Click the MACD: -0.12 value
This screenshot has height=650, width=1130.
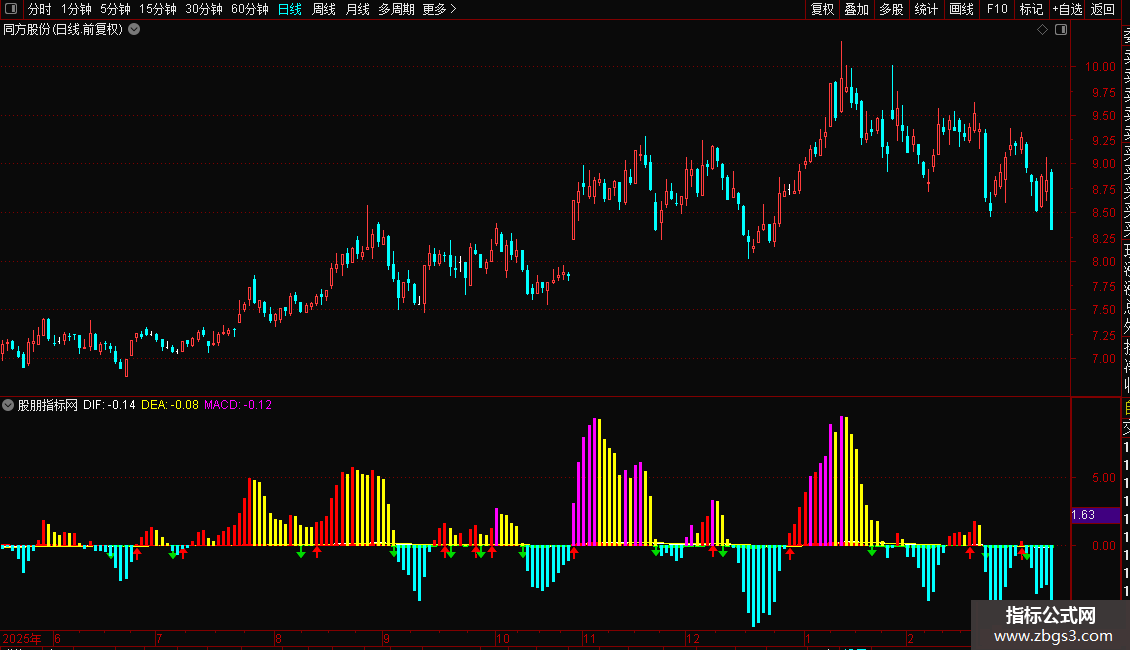tap(238, 405)
